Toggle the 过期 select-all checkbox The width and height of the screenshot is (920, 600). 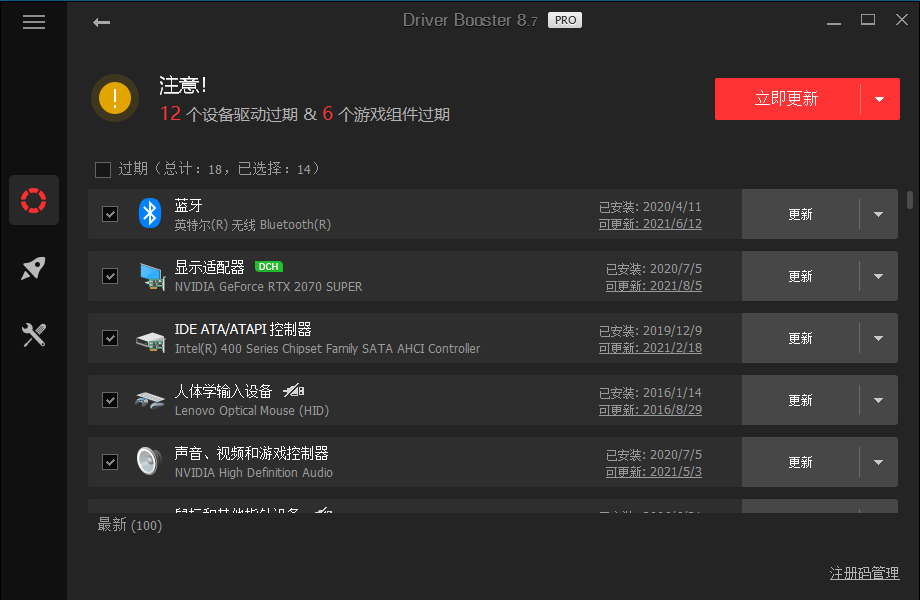point(102,169)
